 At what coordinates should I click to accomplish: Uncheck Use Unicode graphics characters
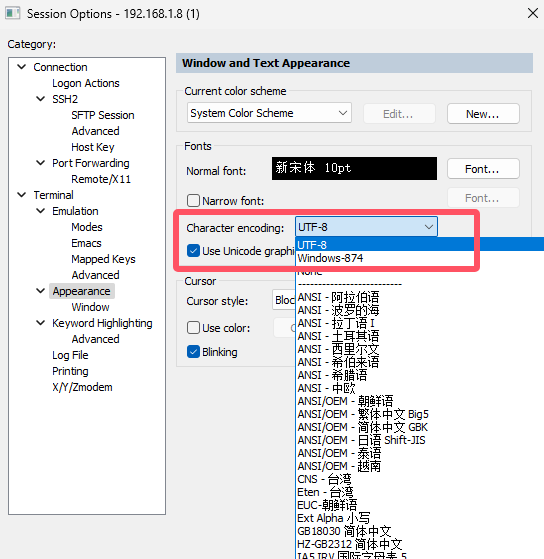[x=193, y=250]
